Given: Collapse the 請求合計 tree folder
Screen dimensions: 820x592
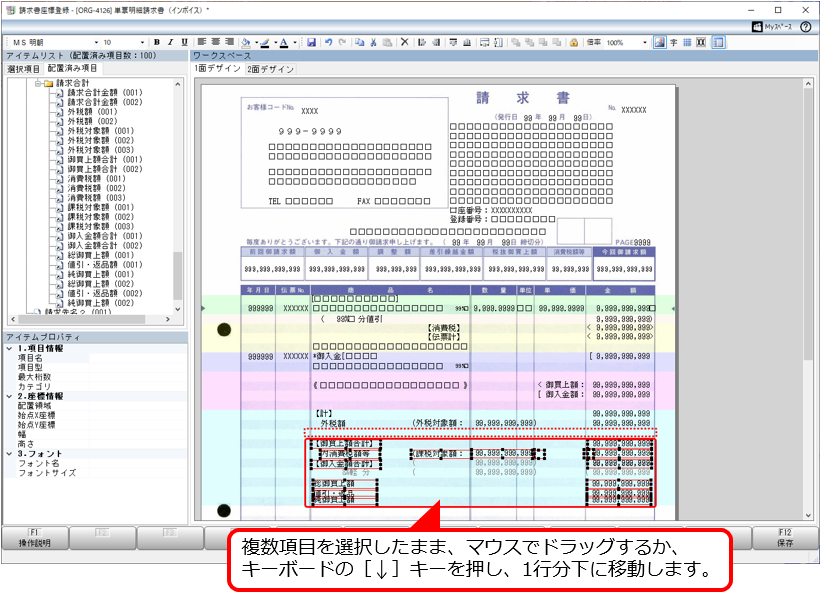Looking at the screenshot, I should (38, 83).
